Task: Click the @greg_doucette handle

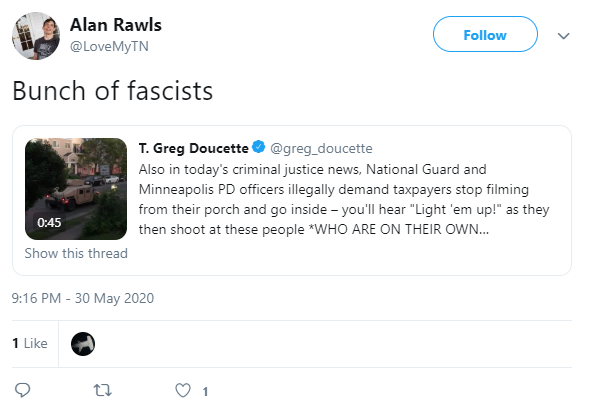Action: 321,149
